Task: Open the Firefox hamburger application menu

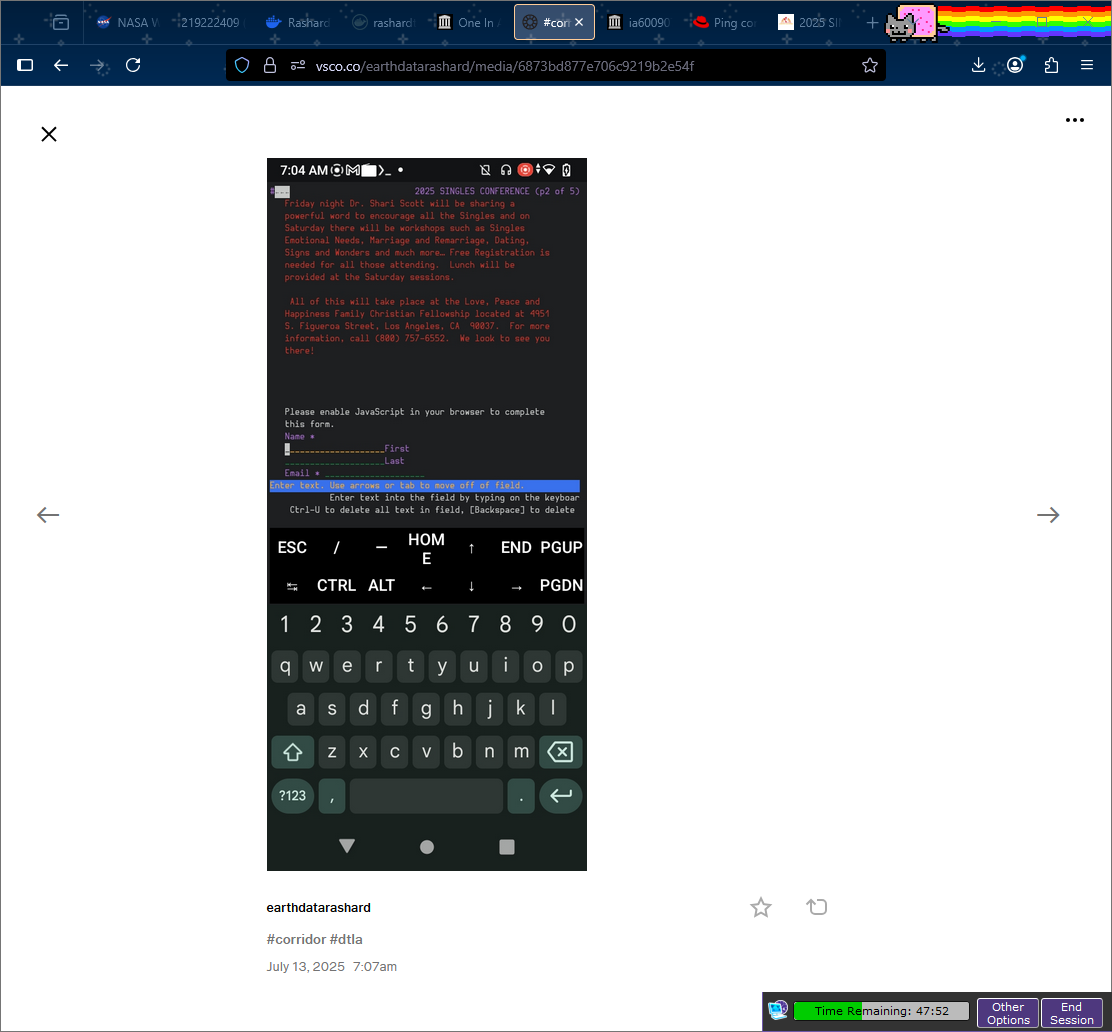Action: 1087,65
